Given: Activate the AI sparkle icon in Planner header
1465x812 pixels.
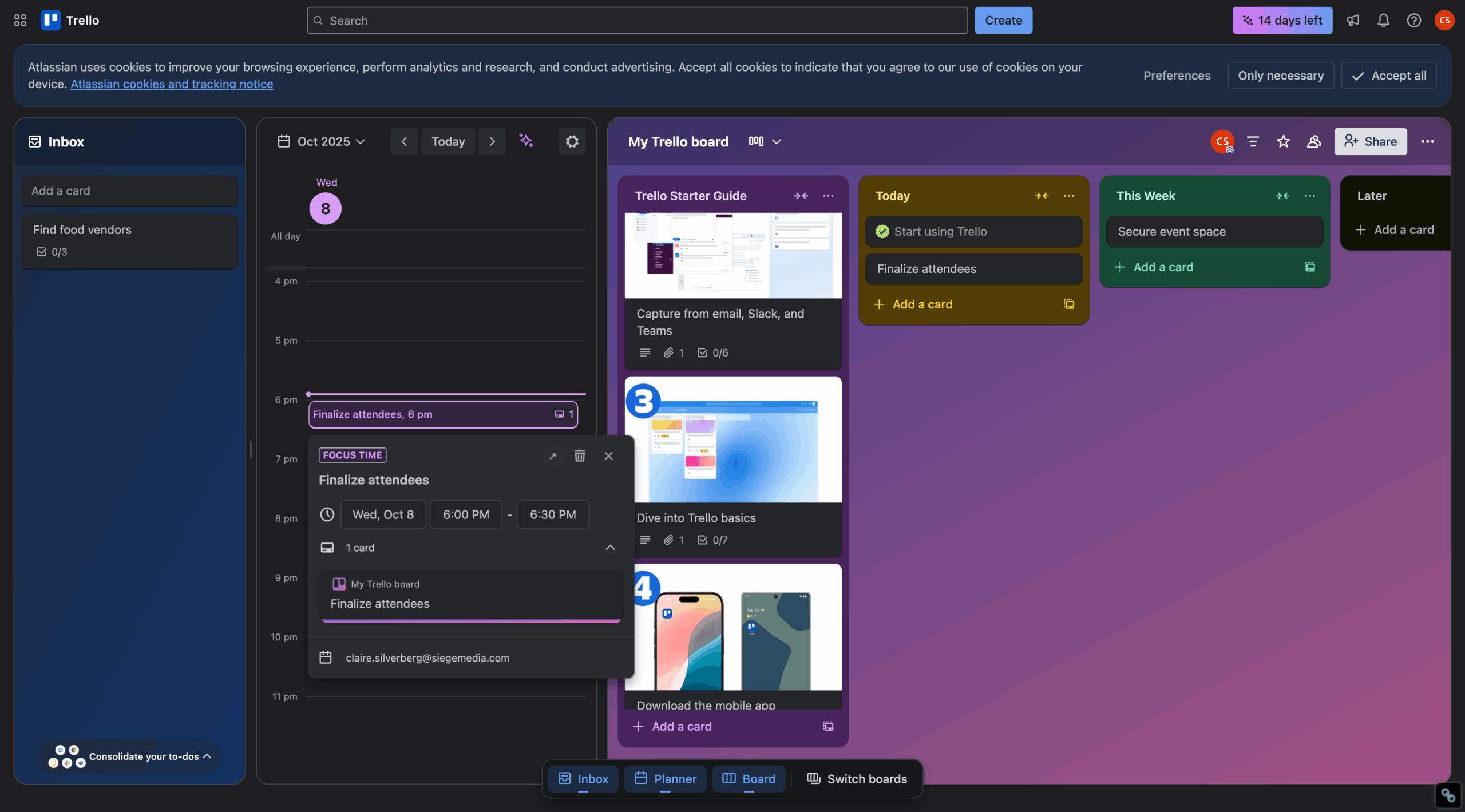Looking at the screenshot, I should pos(526,141).
